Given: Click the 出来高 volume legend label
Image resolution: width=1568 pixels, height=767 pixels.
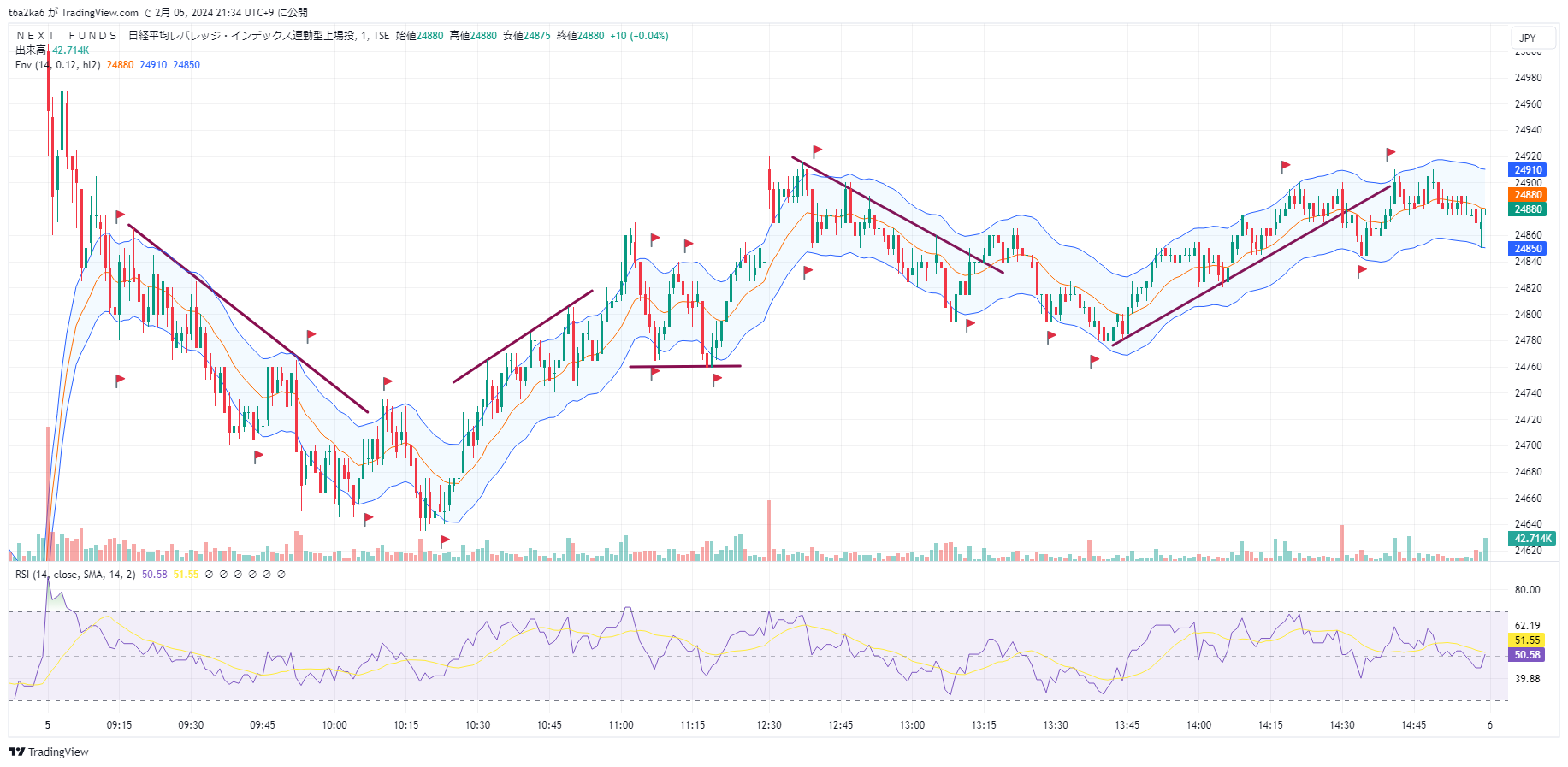Looking at the screenshot, I should click(x=31, y=50).
